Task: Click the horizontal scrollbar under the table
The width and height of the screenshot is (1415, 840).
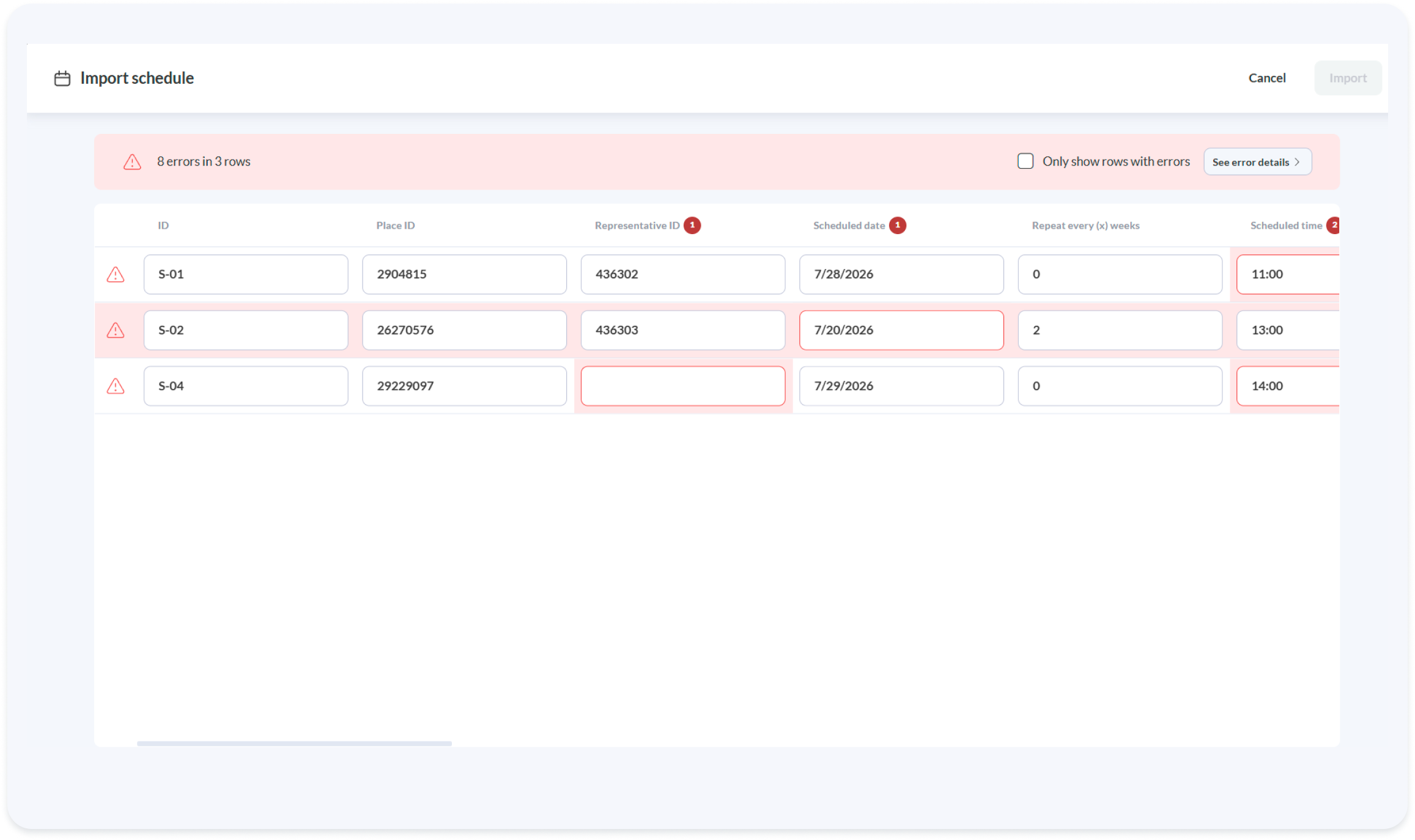Action: (x=294, y=743)
